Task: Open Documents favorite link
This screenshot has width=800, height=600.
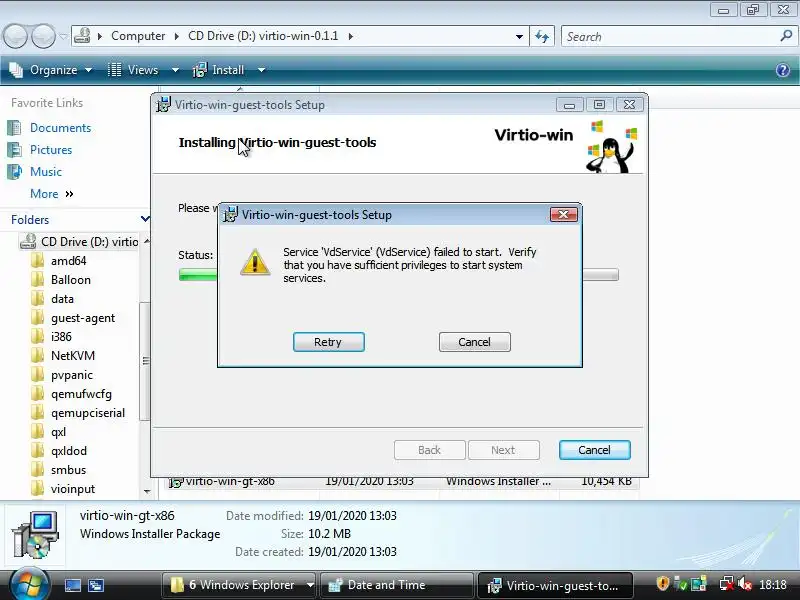Action: click(x=60, y=128)
